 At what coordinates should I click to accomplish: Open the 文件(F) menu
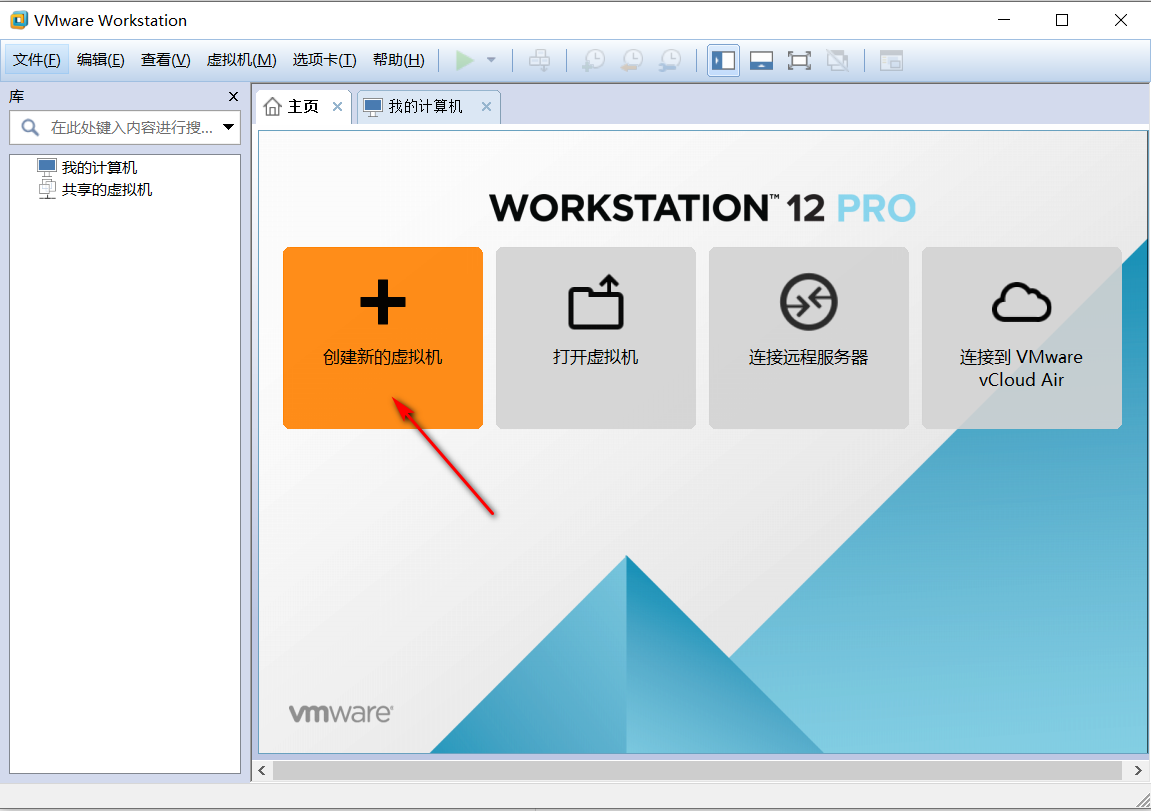tap(37, 60)
